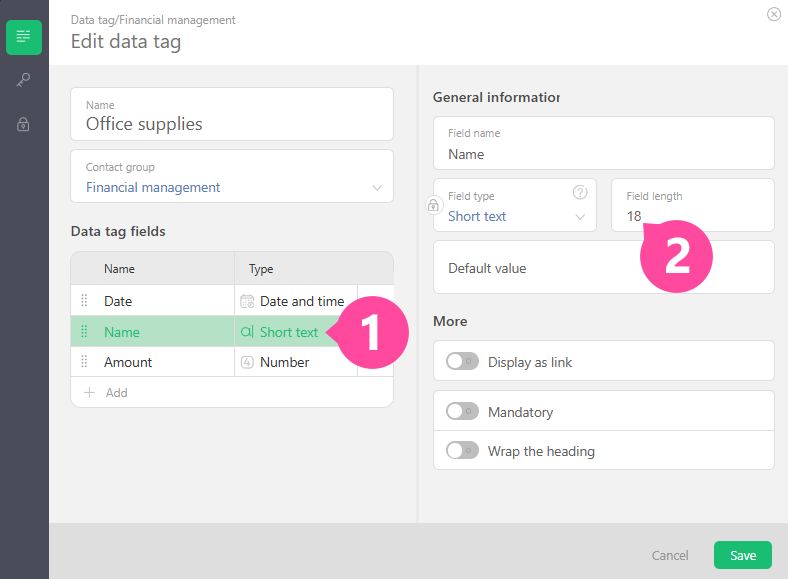Click the Number type icon
The height and width of the screenshot is (579, 788).
coord(247,362)
